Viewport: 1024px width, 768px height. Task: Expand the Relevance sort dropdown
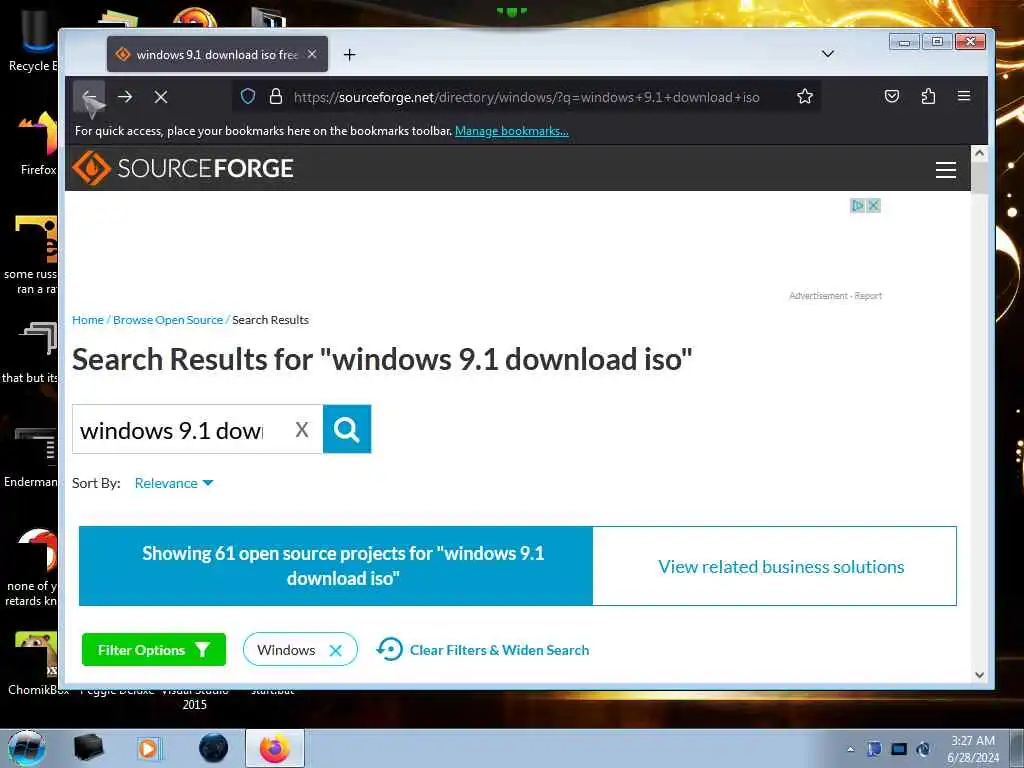point(174,483)
